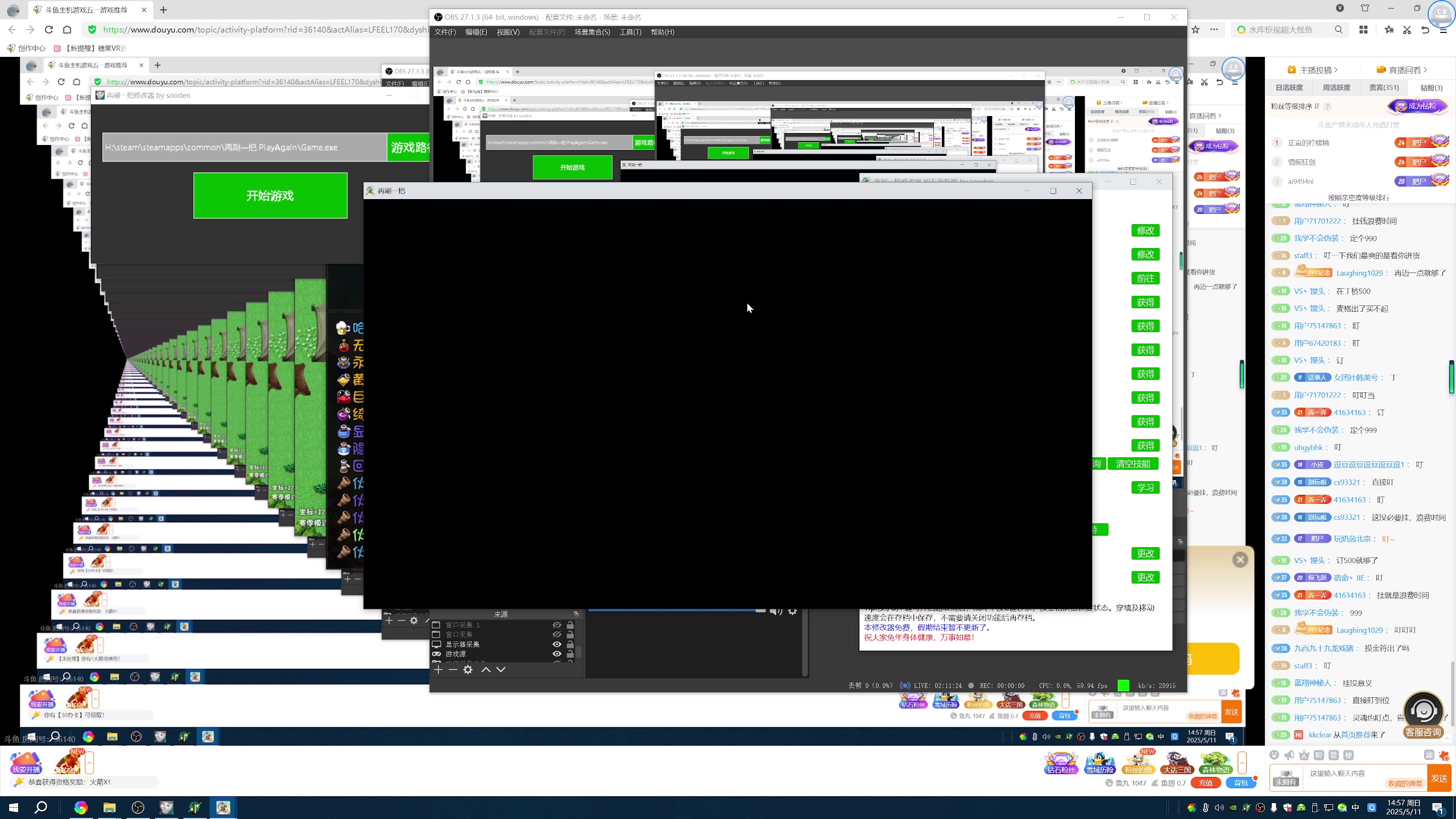Expand 直播回看 section
1456x819 pixels.
click(1401, 70)
